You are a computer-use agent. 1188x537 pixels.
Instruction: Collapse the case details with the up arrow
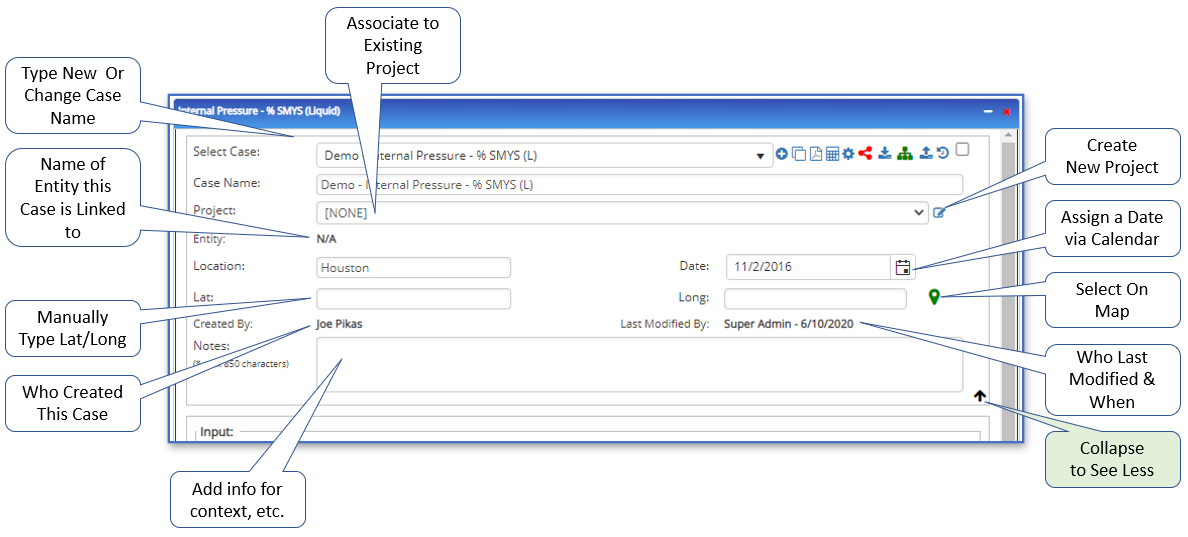pyautogui.click(x=979, y=396)
